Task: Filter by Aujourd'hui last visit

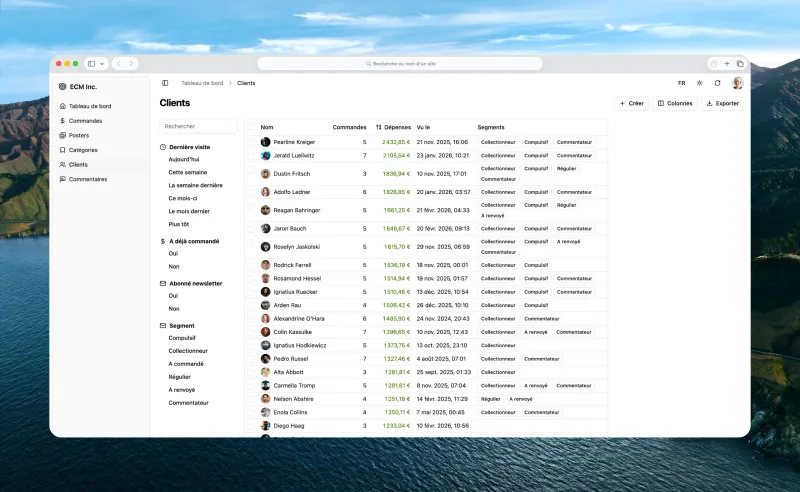Action: (184, 159)
